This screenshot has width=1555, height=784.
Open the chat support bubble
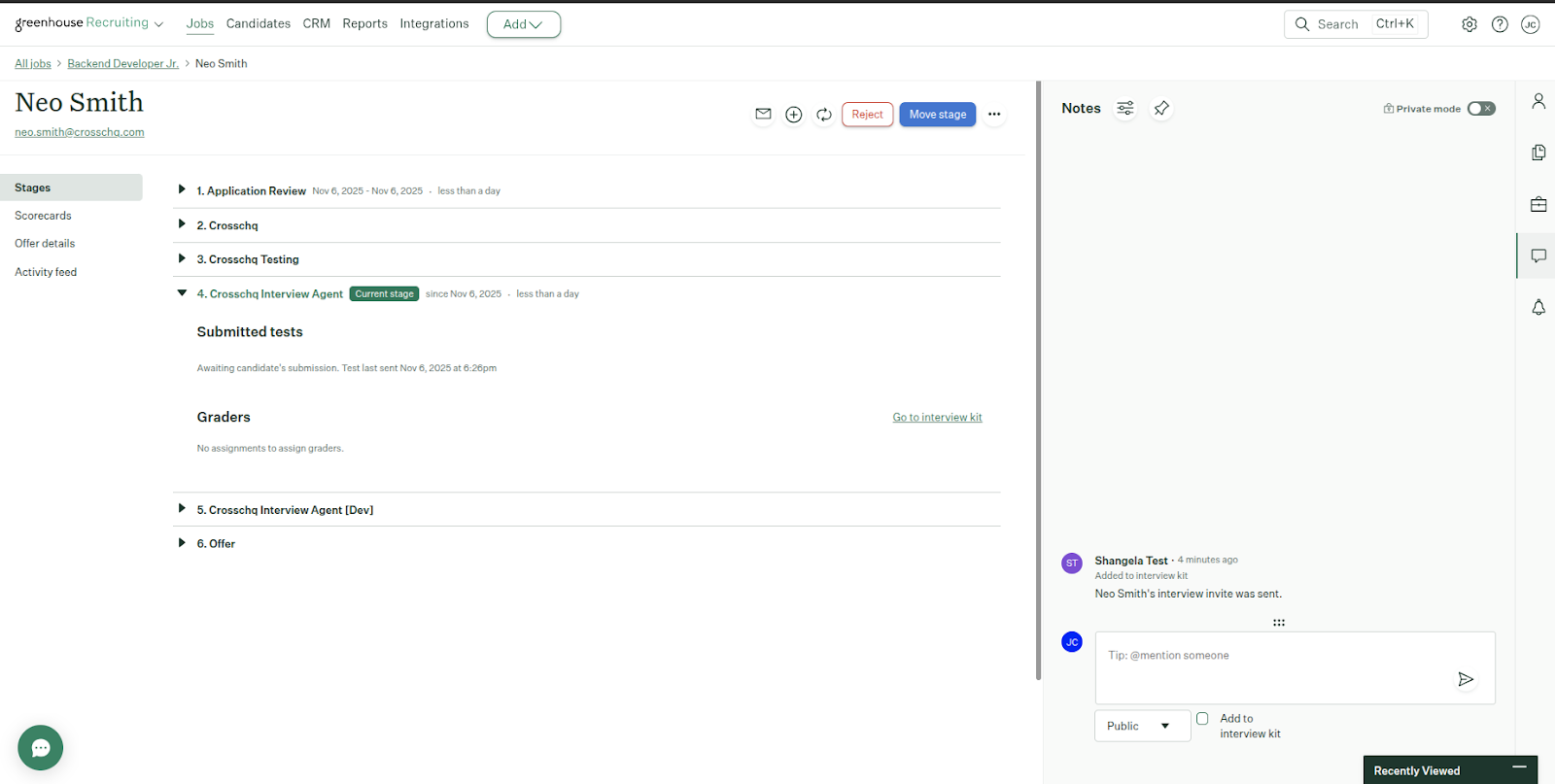click(x=40, y=748)
